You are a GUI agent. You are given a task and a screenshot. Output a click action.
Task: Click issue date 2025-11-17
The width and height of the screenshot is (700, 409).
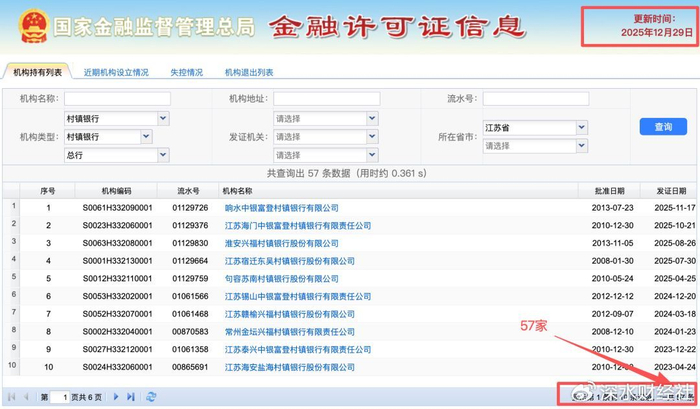(675, 208)
